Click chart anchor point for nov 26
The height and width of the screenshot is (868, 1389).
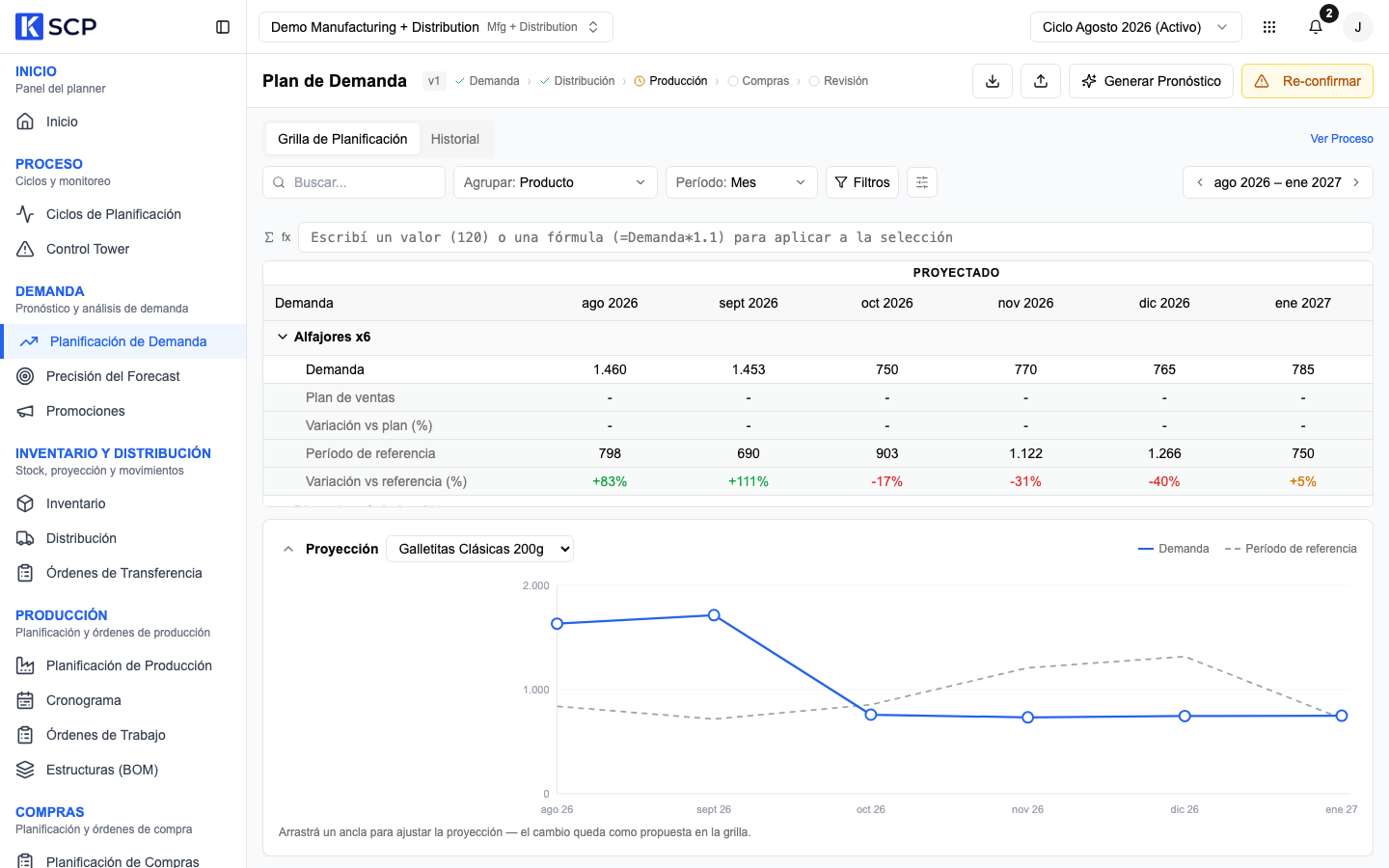[x=1028, y=718]
